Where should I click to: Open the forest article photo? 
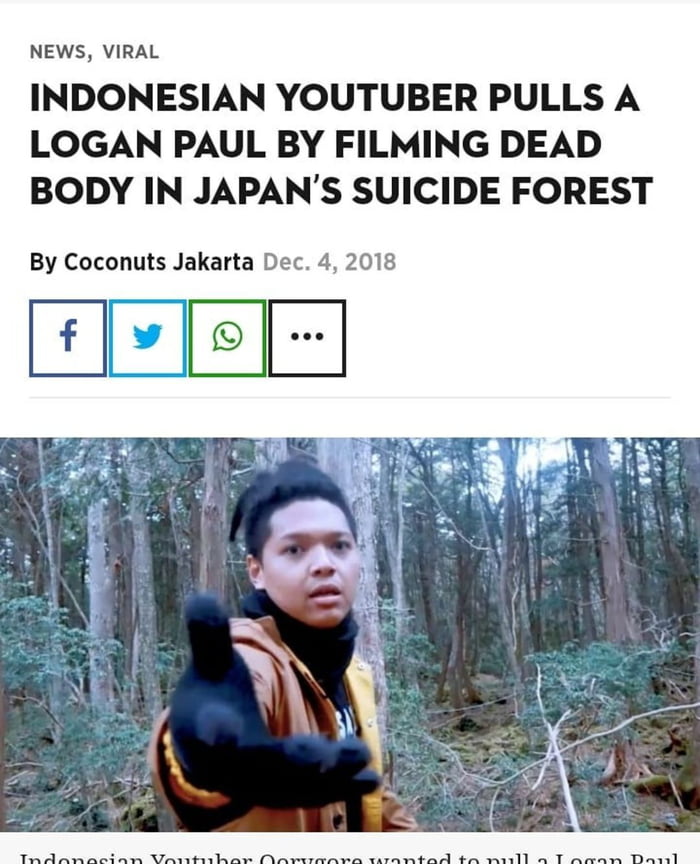click(x=350, y=635)
